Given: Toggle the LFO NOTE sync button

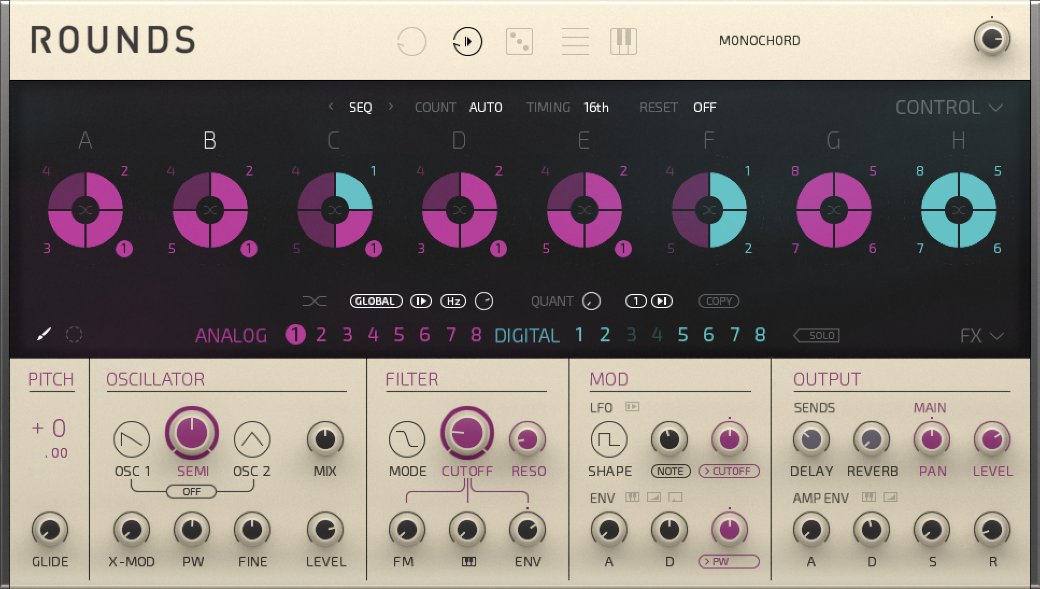Looking at the screenshot, I should 671,471.
